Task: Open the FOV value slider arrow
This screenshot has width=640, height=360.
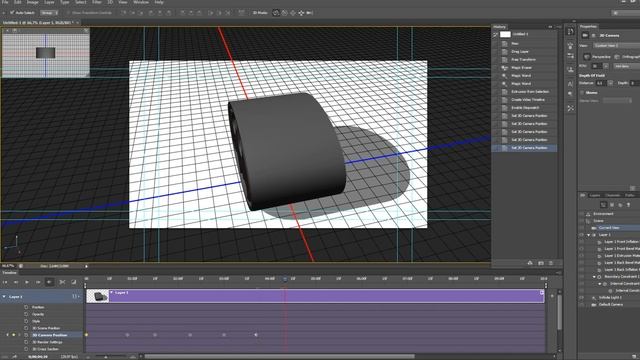Action: [x=606, y=66]
